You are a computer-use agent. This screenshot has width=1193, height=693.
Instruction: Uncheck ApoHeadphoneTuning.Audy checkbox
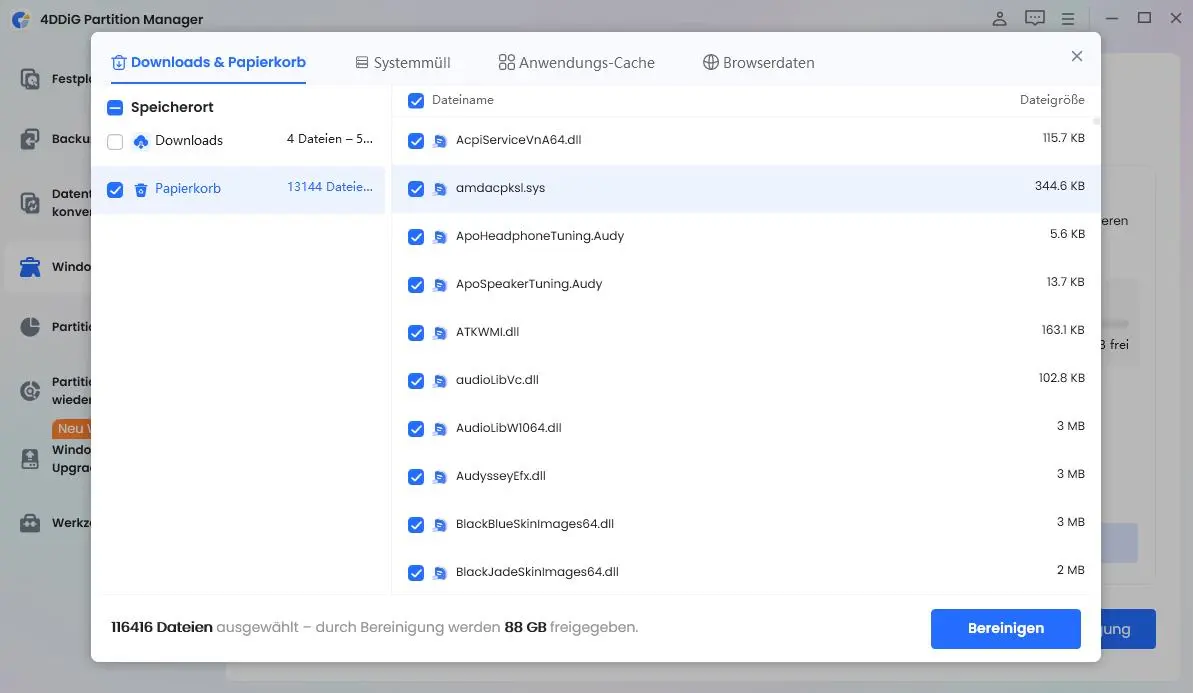click(x=415, y=237)
